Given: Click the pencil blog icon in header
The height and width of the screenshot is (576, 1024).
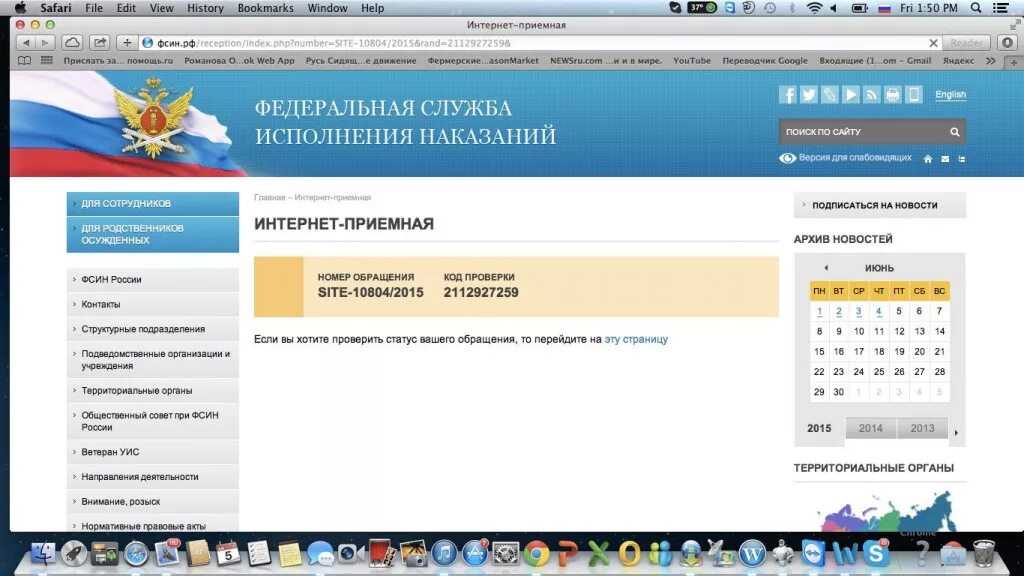Looking at the screenshot, I should point(829,95).
